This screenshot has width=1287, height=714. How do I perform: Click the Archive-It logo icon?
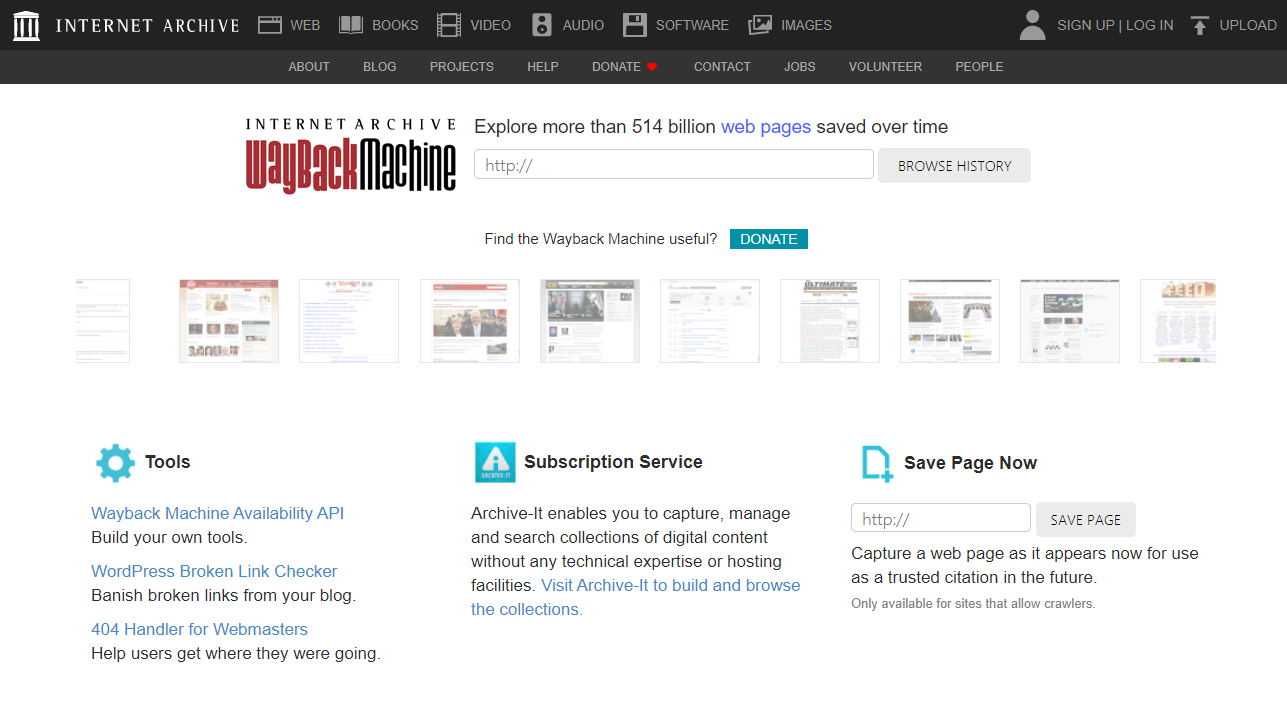(x=495, y=462)
